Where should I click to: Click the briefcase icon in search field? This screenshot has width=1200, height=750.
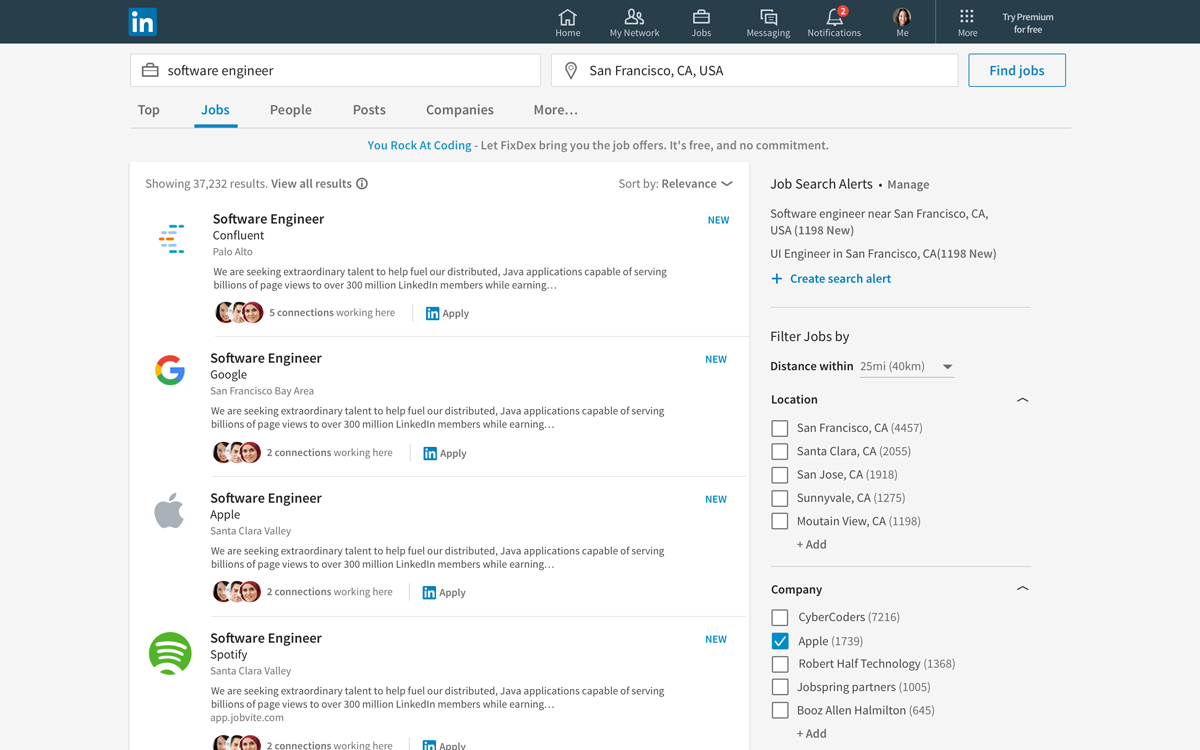[x=150, y=71]
